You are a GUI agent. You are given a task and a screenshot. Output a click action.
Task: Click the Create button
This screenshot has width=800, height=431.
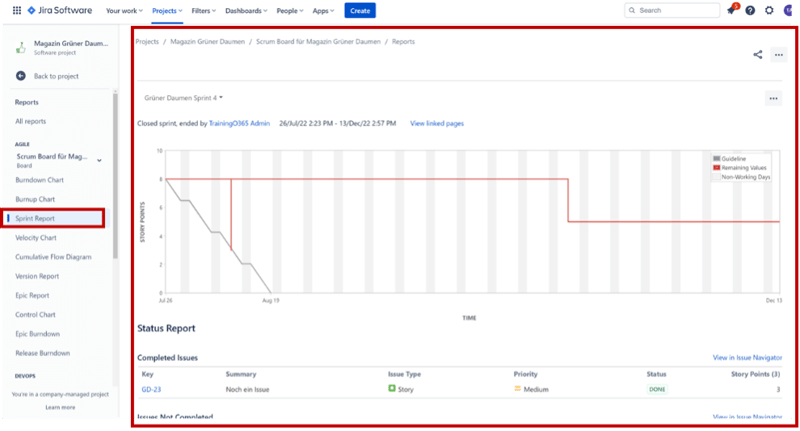[360, 11]
